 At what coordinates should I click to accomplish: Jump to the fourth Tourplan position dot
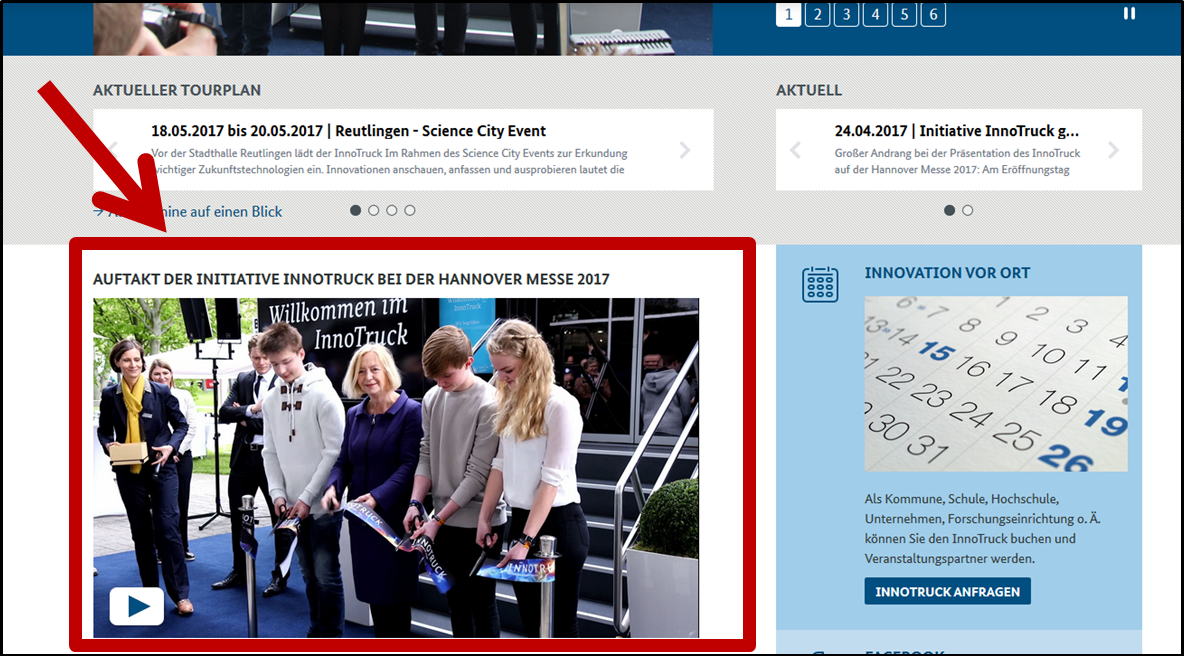[409, 210]
